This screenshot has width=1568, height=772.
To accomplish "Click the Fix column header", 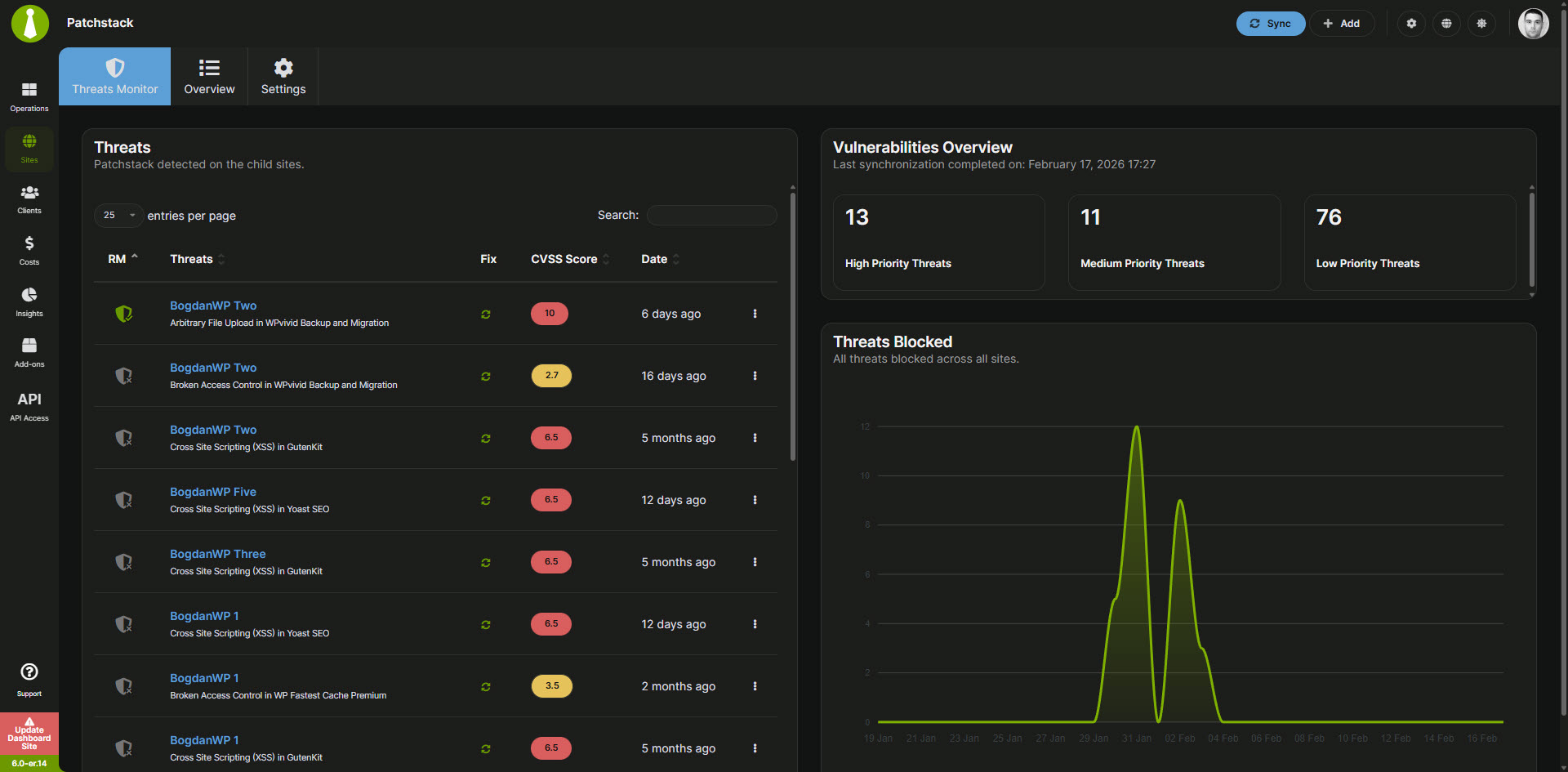I will [488, 259].
